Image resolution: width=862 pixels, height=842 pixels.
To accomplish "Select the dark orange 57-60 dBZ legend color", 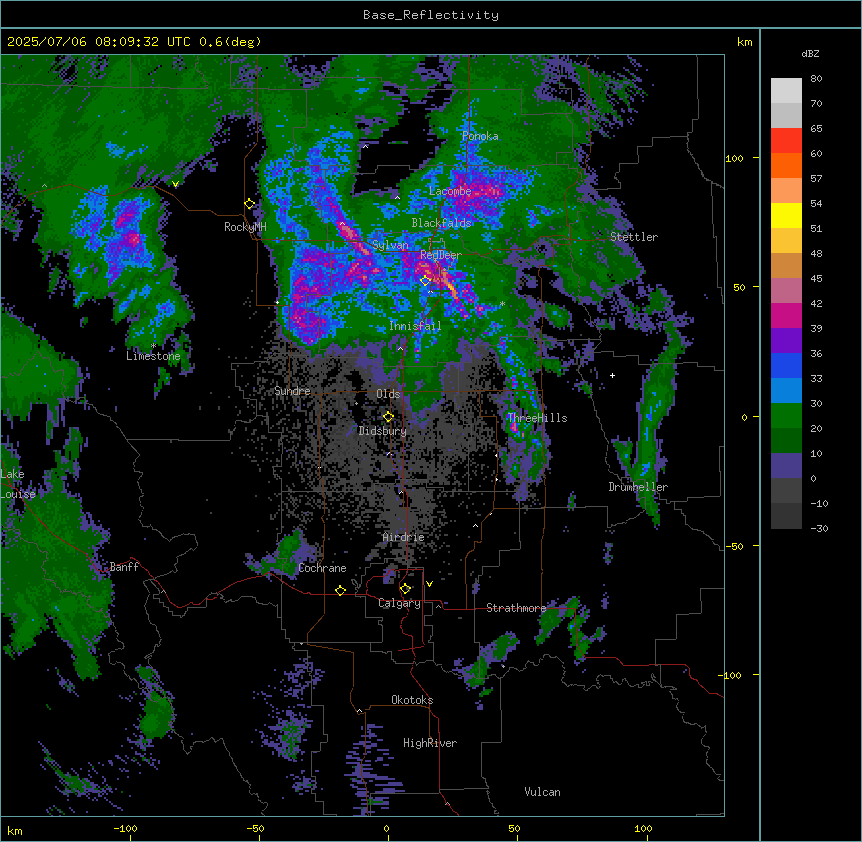I will point(786,165).
